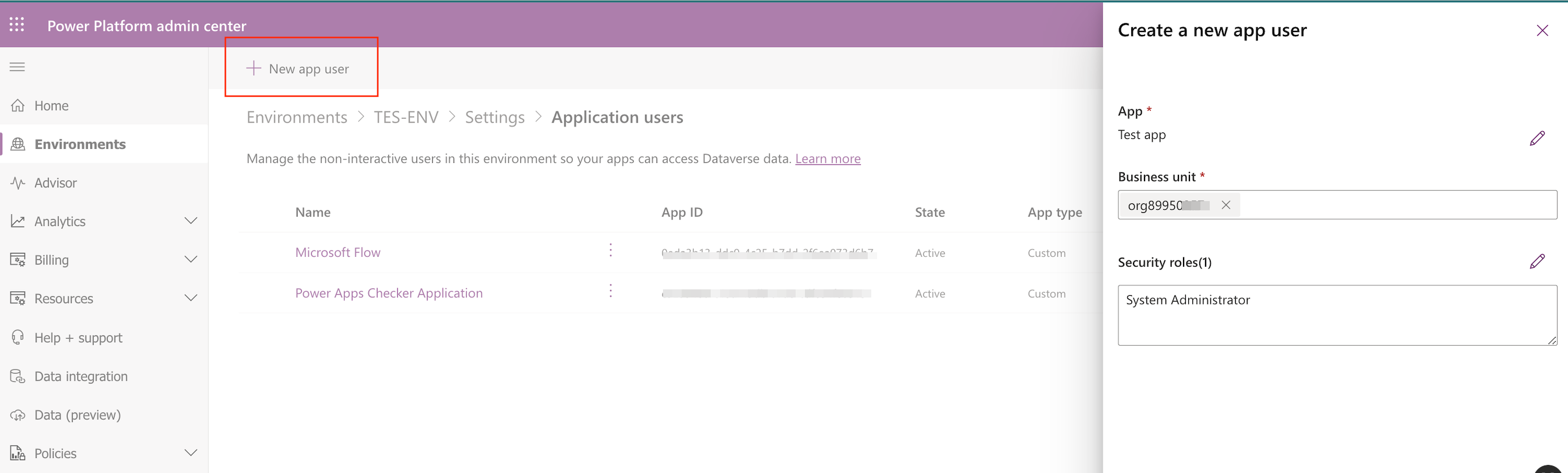This screenshot has width=1568, height=473.
Task: Click the Billing icon in sidebar
Action: pyautogui.click(x=18, y=260)
